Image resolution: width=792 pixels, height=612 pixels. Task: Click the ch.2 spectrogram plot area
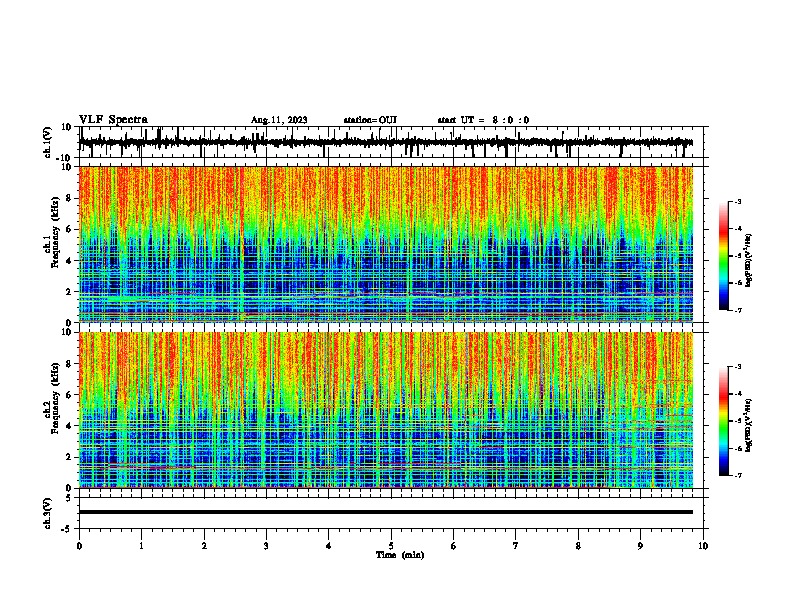coord(386,410)
